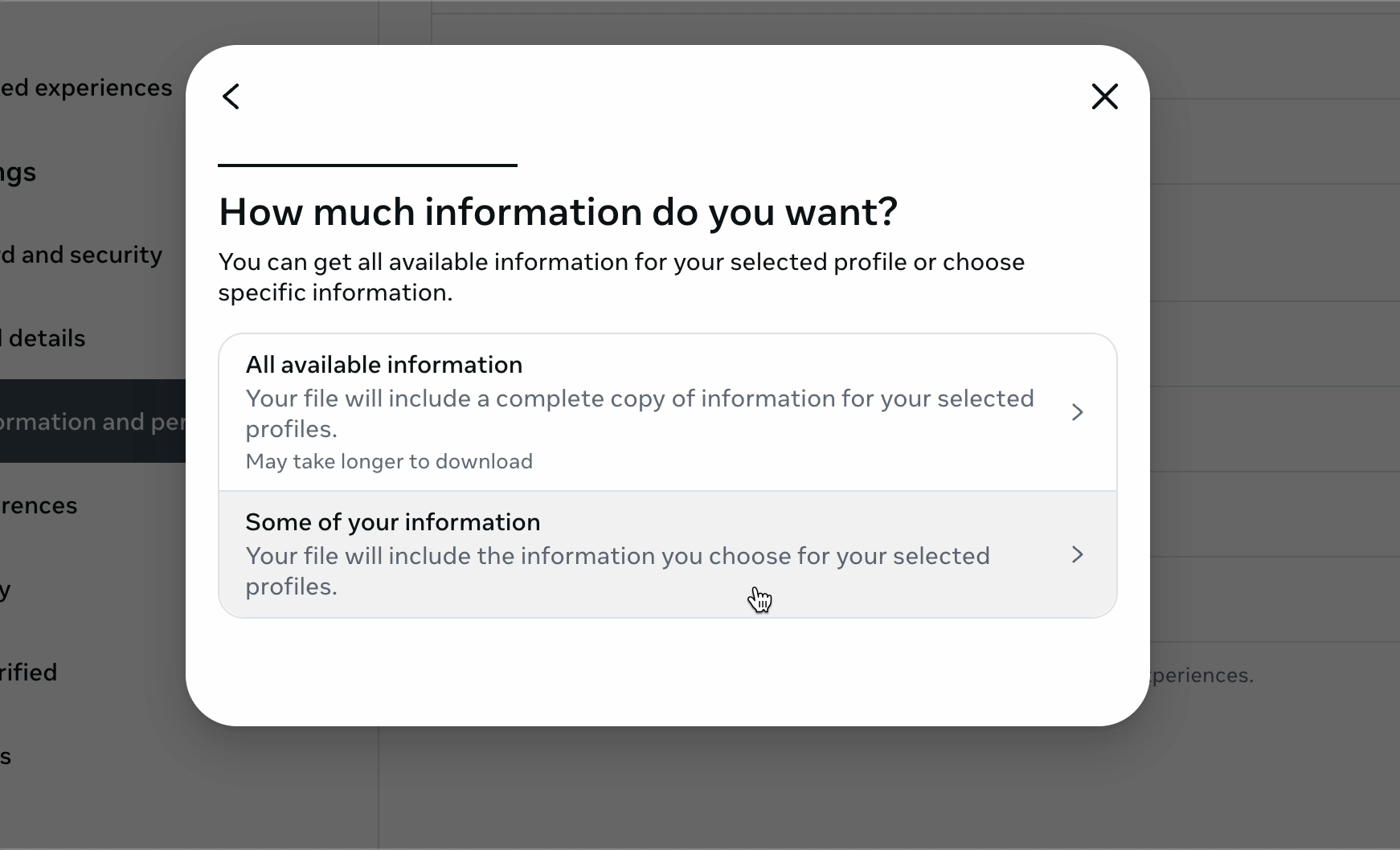Select All available information option
The width and height of the screenshot is (1400, 850).
pyautogui.click(x=667, y=412)
